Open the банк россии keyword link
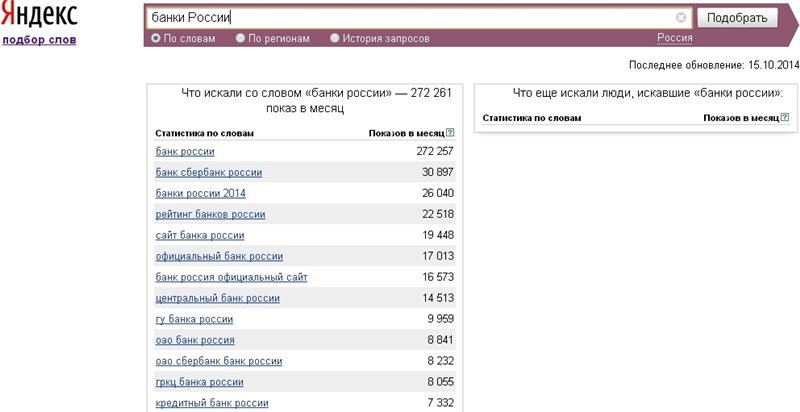800x412 pixels. [x=185, y=151]
